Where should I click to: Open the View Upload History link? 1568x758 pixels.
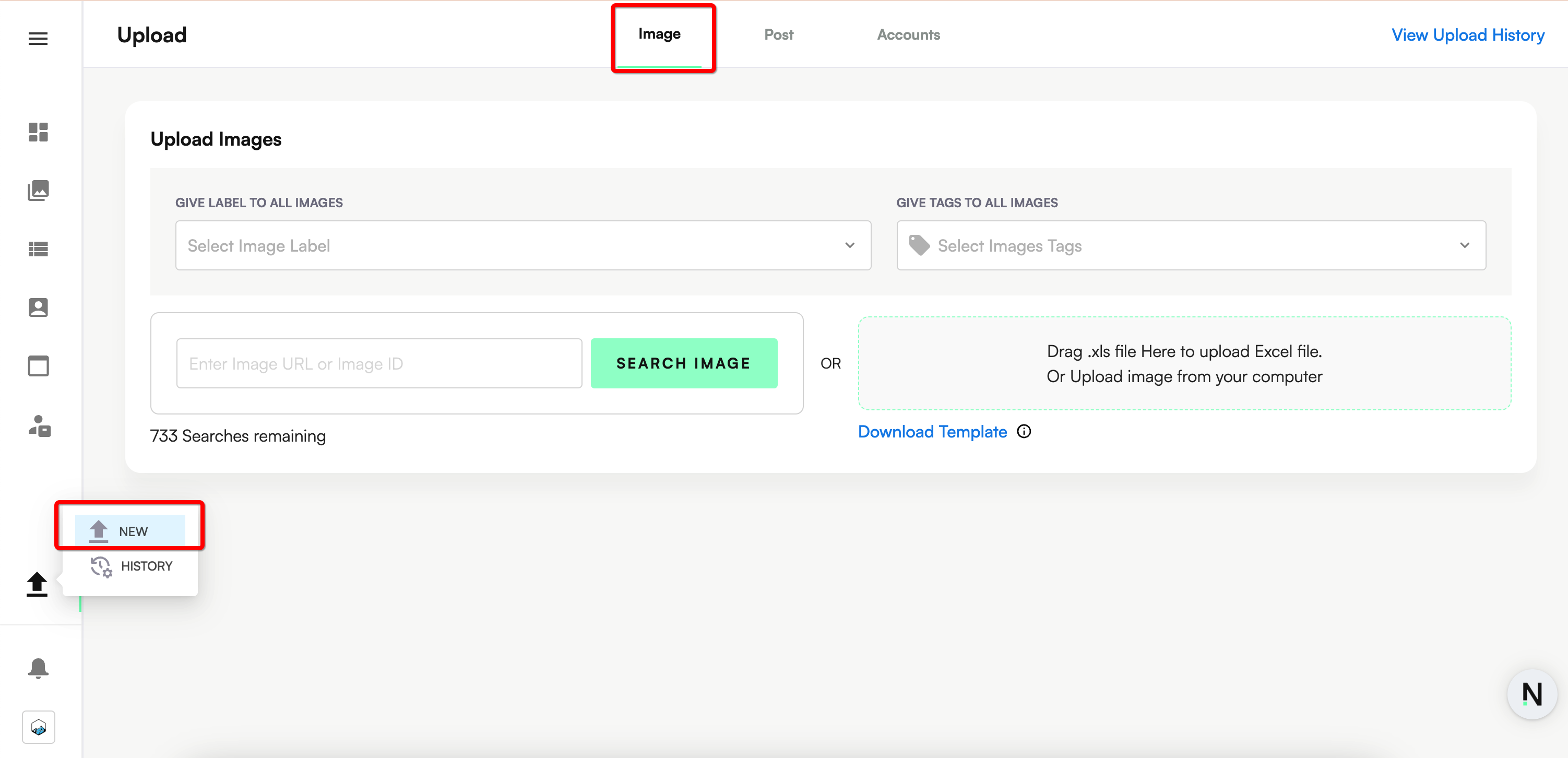click(x=1467, y=35)
